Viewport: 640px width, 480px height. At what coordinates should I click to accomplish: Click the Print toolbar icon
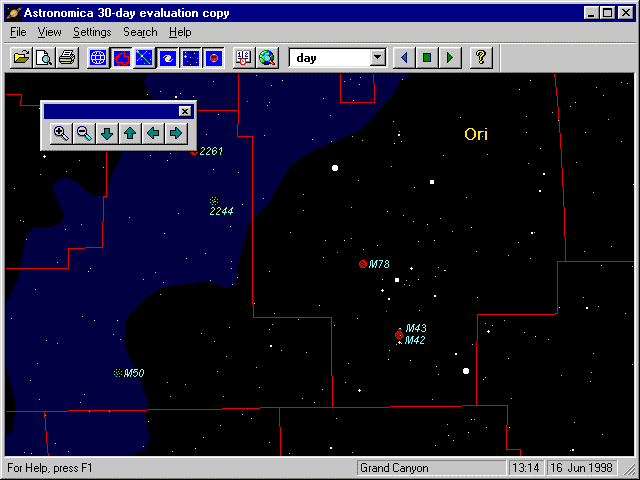click(66, 58)
